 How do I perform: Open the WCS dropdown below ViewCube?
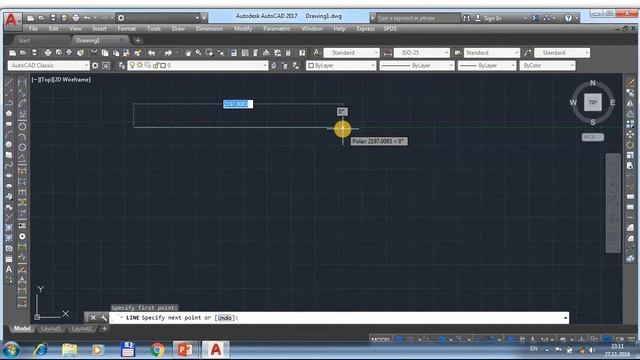coord(593,137)
